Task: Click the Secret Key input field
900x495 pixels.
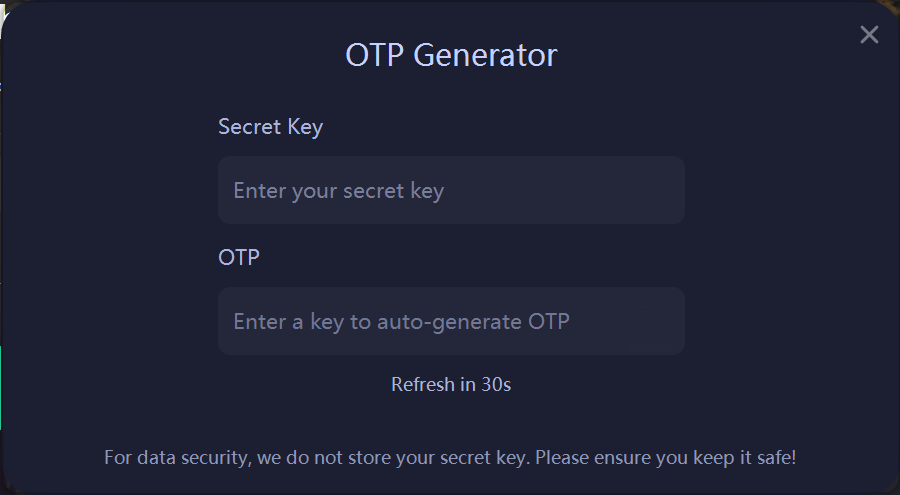Action: point(451,190)
